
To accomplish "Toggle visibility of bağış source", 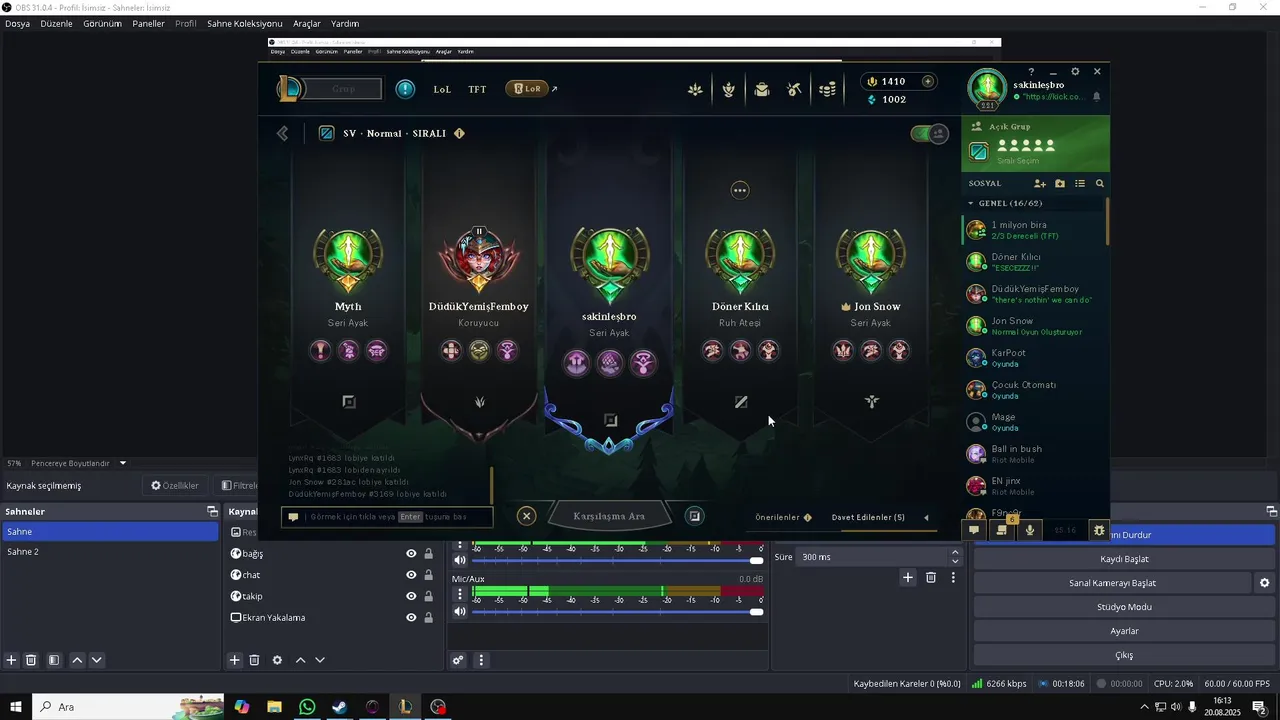I will click(x=411, y=554).
